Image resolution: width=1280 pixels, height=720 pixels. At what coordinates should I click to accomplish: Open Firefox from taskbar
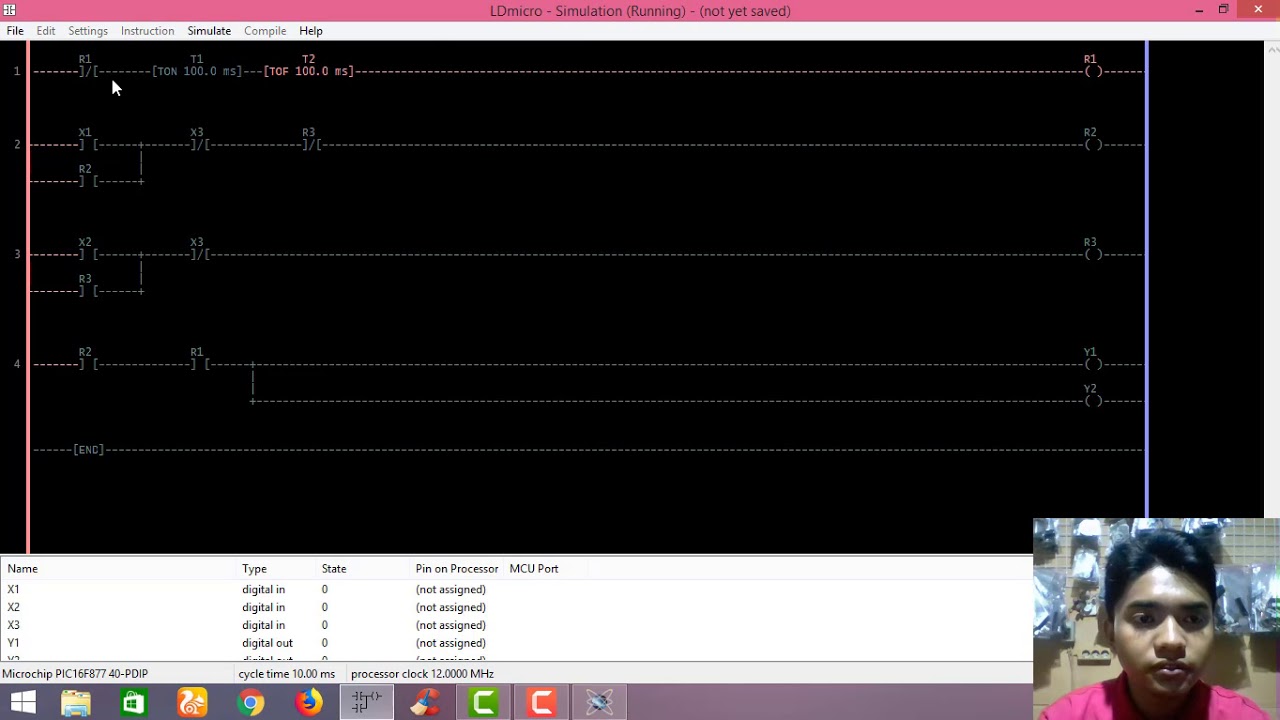[x=309, y=703]
